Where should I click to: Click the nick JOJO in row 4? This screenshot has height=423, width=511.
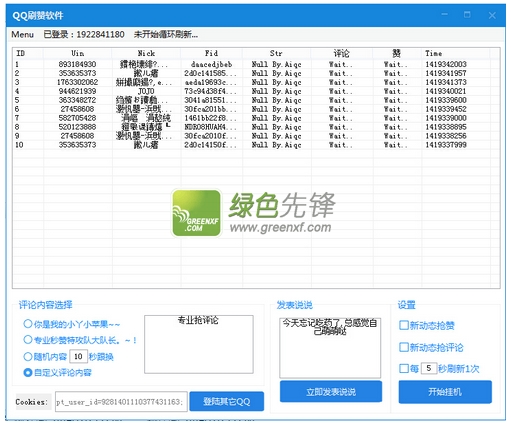146,91
